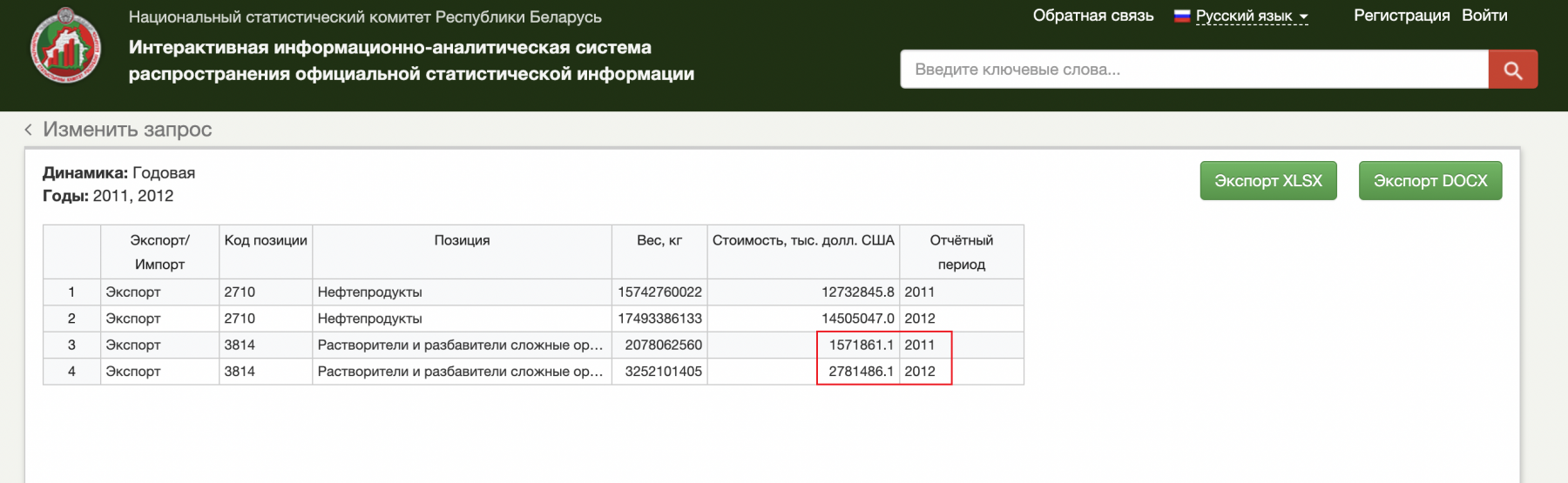Select row number 4 cell
The image size is (1568, 483).
coord(71,372)
